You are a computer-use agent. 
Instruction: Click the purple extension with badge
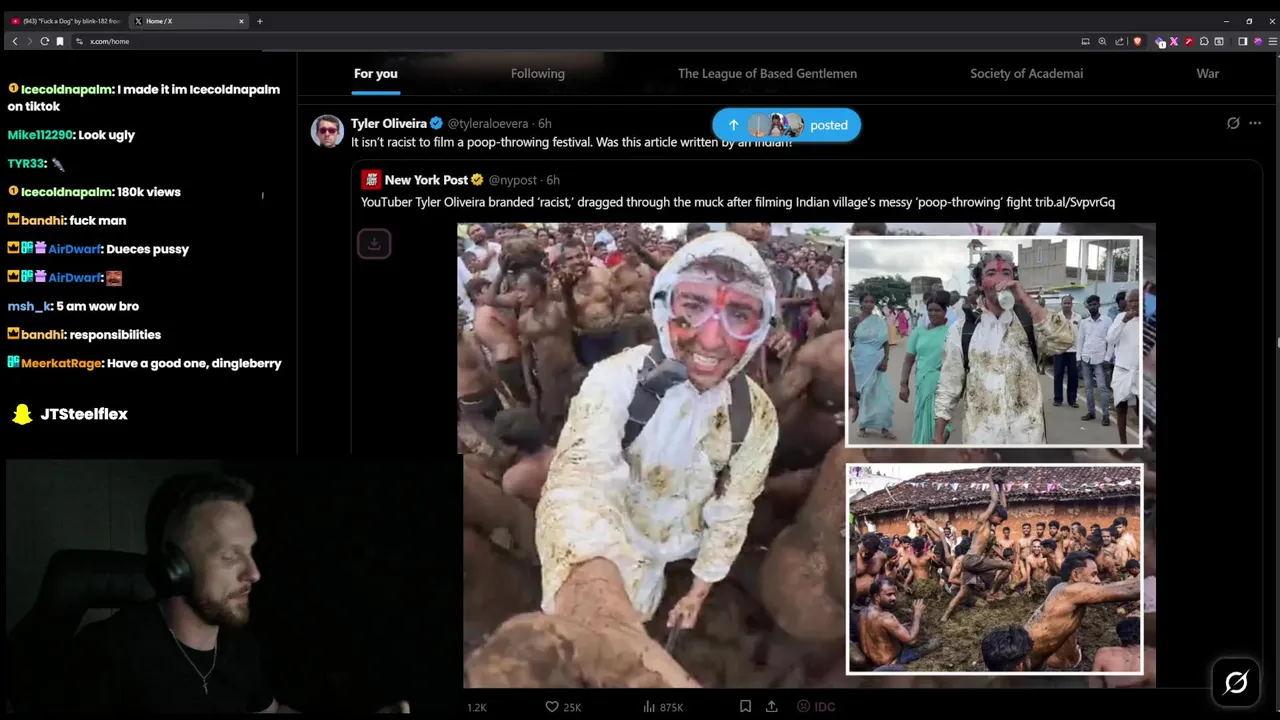(1160, 42)
